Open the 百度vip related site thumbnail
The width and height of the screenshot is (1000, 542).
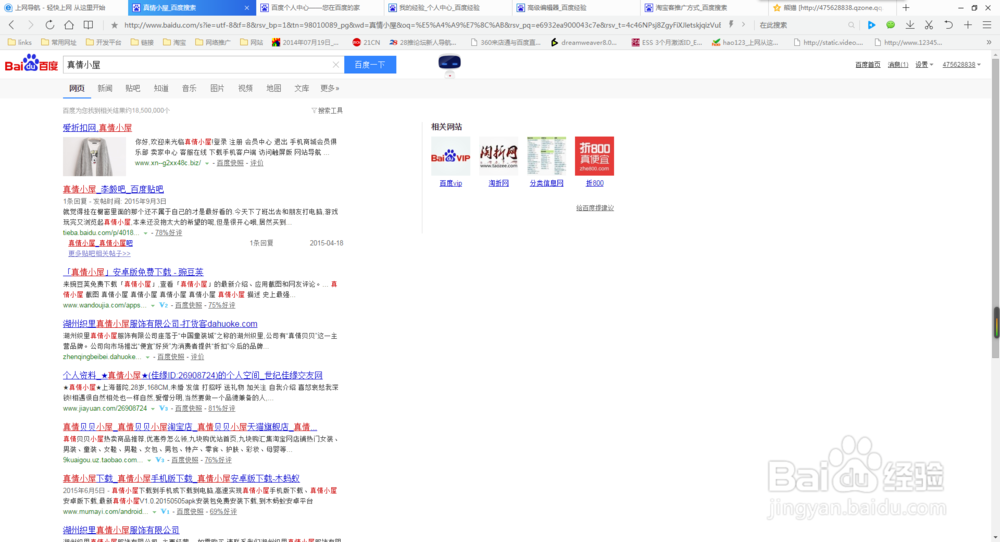[450, 156]
